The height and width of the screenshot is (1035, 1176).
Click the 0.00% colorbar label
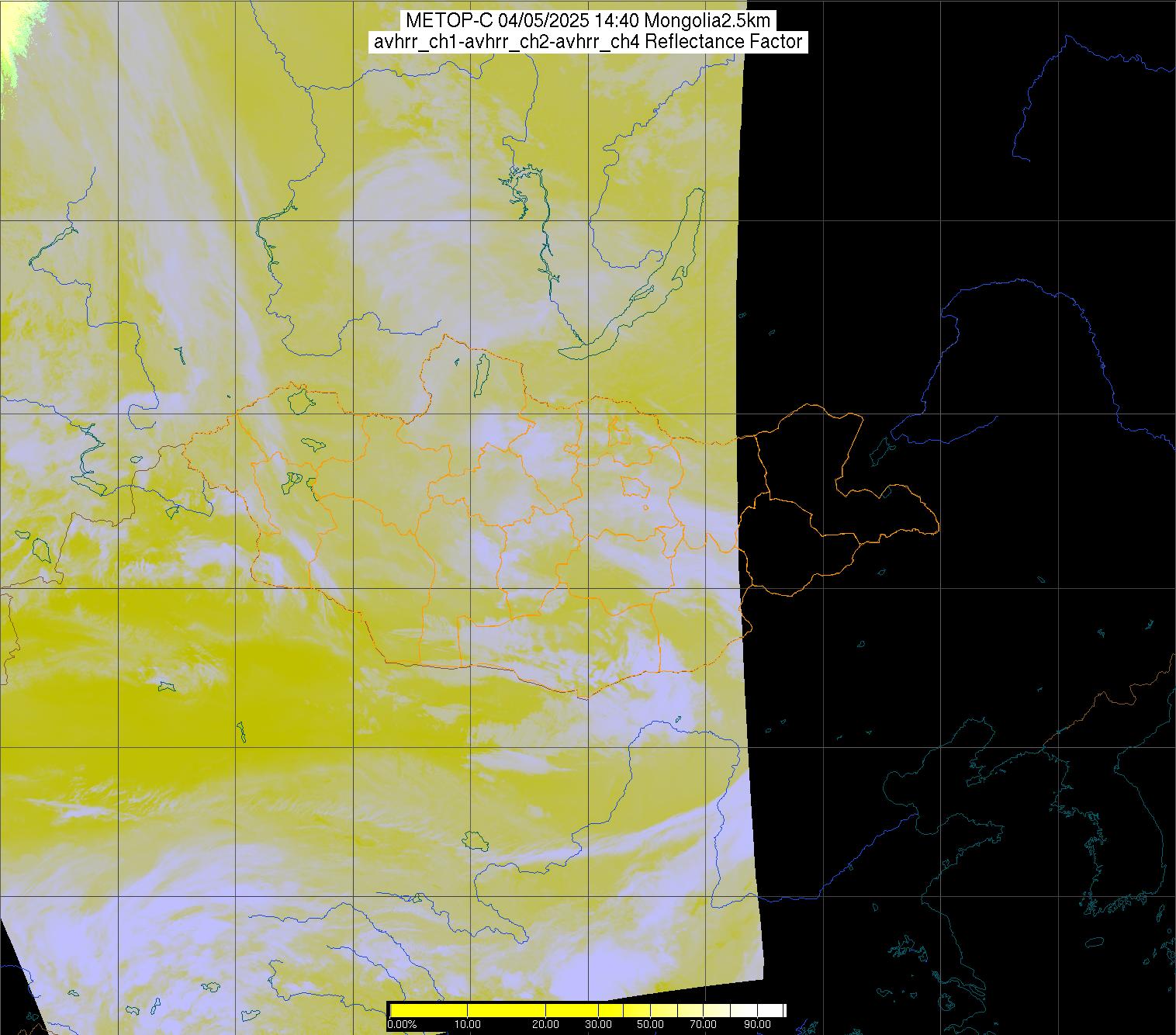click(402, 1025)
